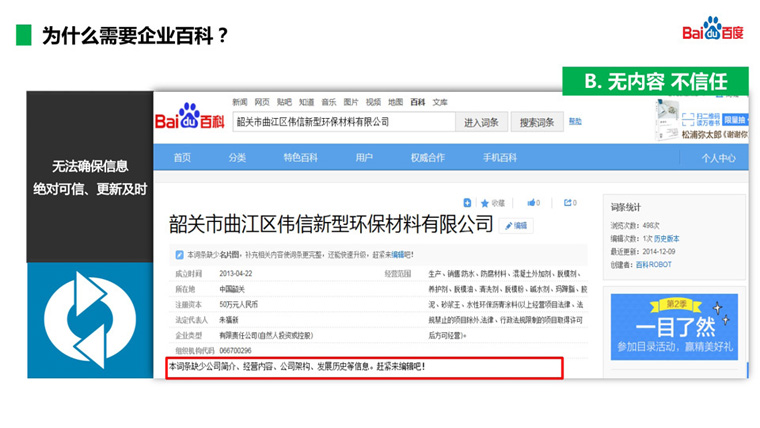Click the founding date 2013-04-22
The height and width of the screenshot is (428, 760).
coord(236,273)
